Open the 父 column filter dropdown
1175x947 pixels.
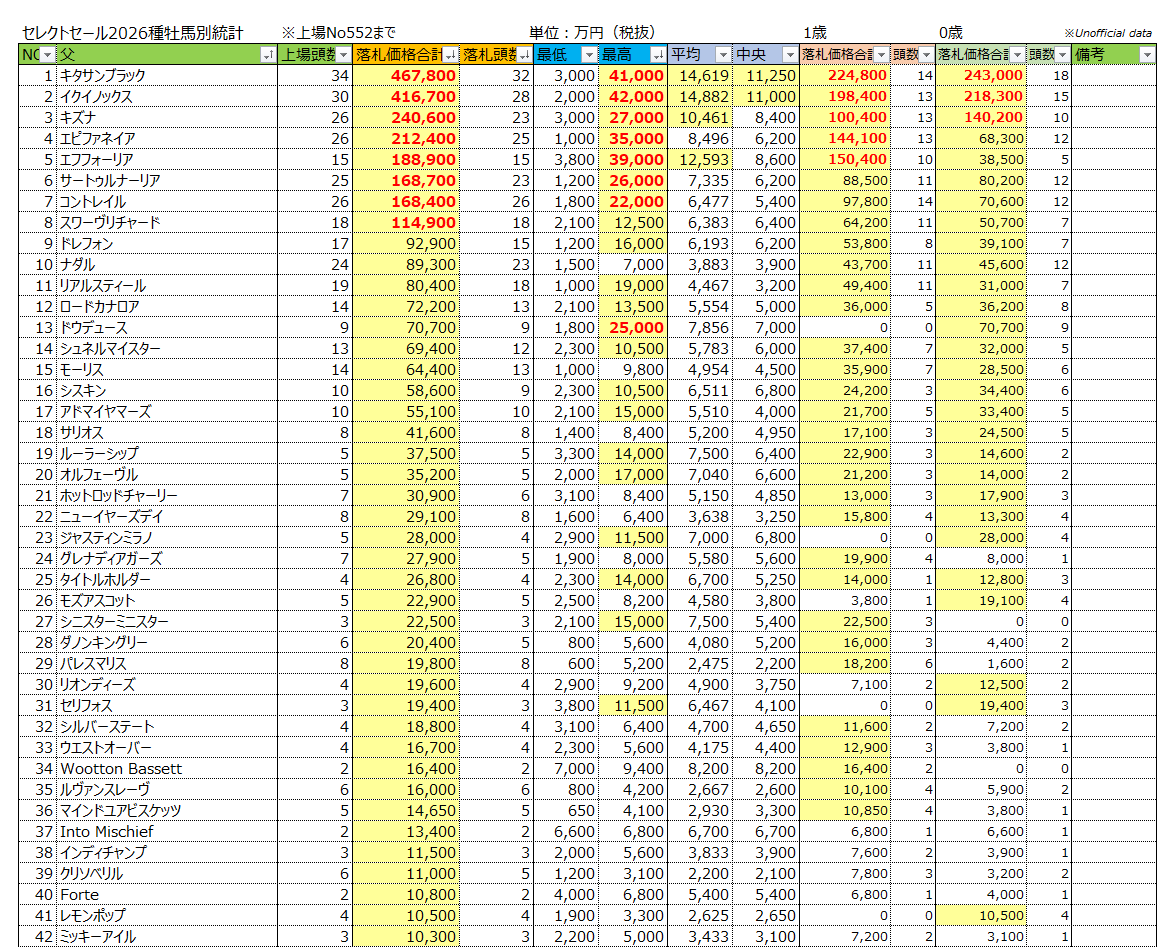click(x=268, y=55)
